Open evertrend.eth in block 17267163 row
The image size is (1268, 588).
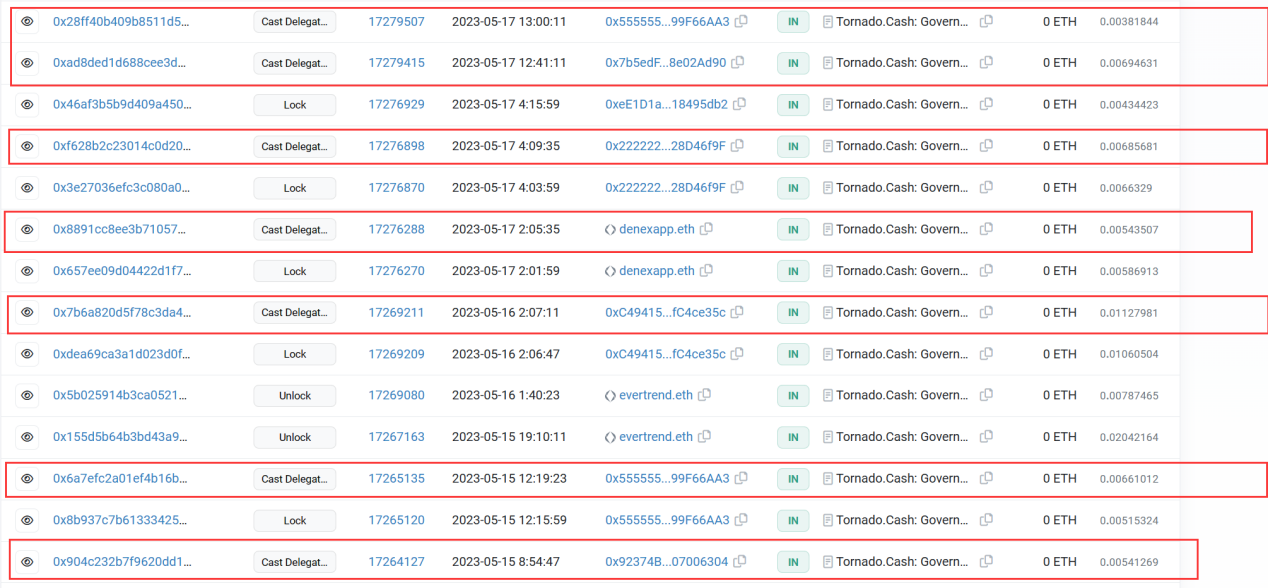656,437
